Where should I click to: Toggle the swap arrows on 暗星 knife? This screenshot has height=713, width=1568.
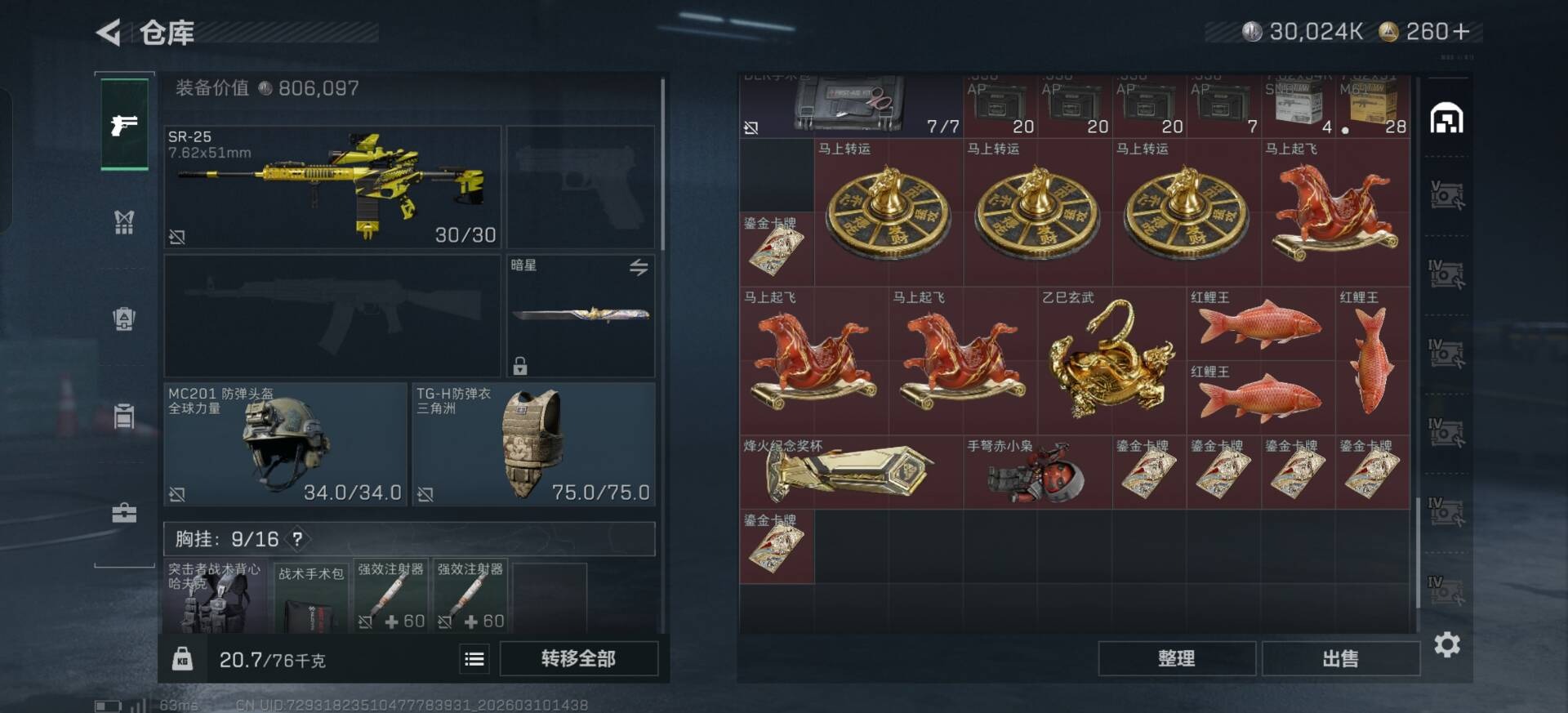point(639,267)
